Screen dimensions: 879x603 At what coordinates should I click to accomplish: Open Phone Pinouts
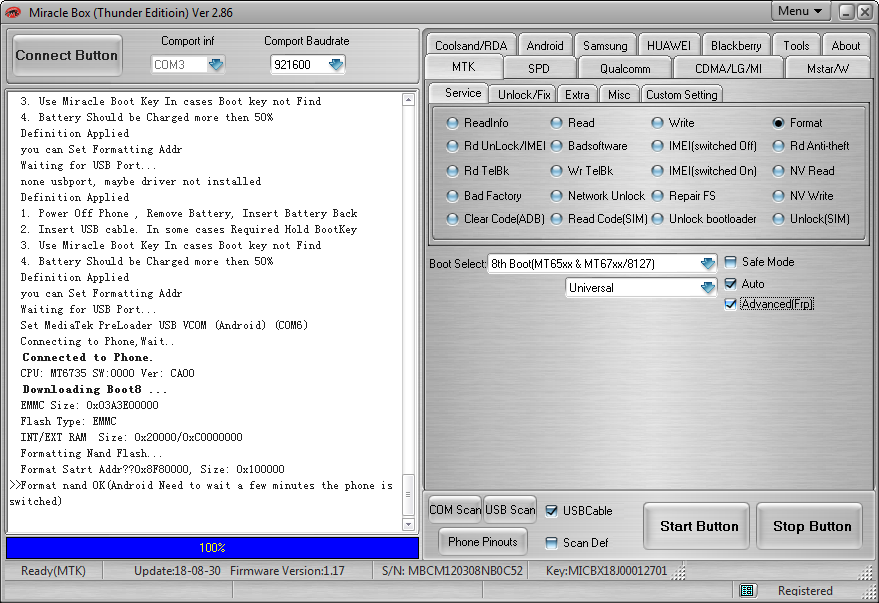tap(483, 542)
